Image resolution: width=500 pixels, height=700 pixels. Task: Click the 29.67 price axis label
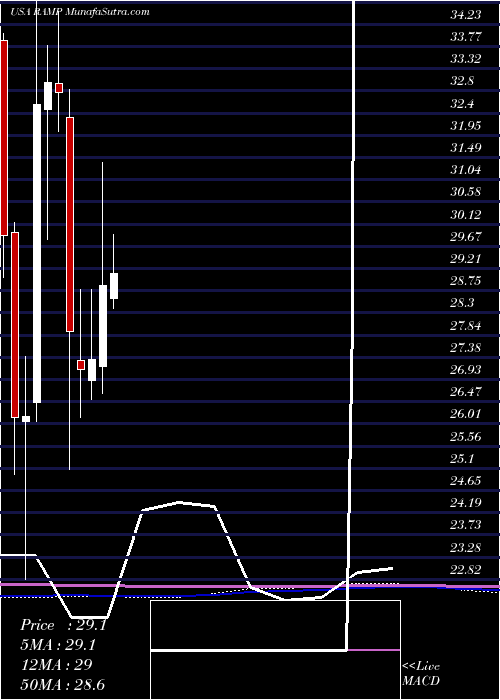tap(466, 237)
